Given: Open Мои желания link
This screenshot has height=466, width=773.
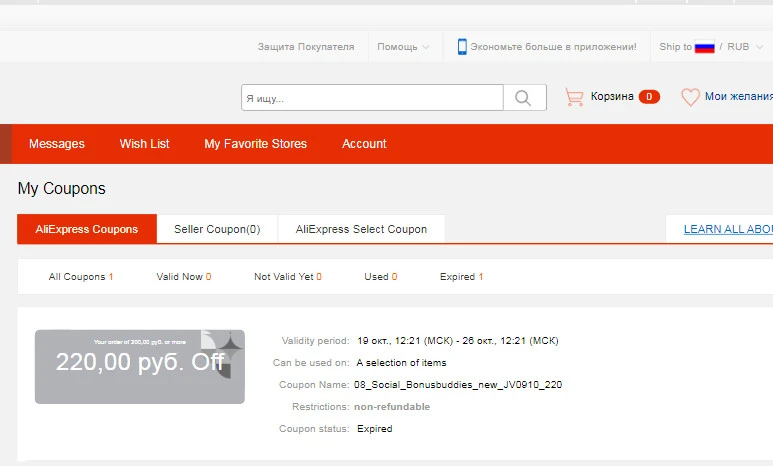Looking at the screenshot, I should click(x=738, y=96).
